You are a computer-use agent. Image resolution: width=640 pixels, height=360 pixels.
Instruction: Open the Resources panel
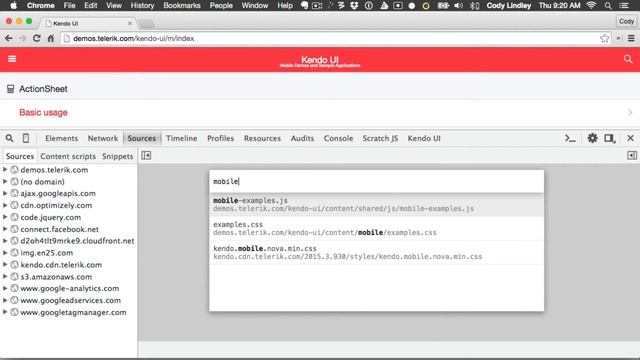point(262,138)
